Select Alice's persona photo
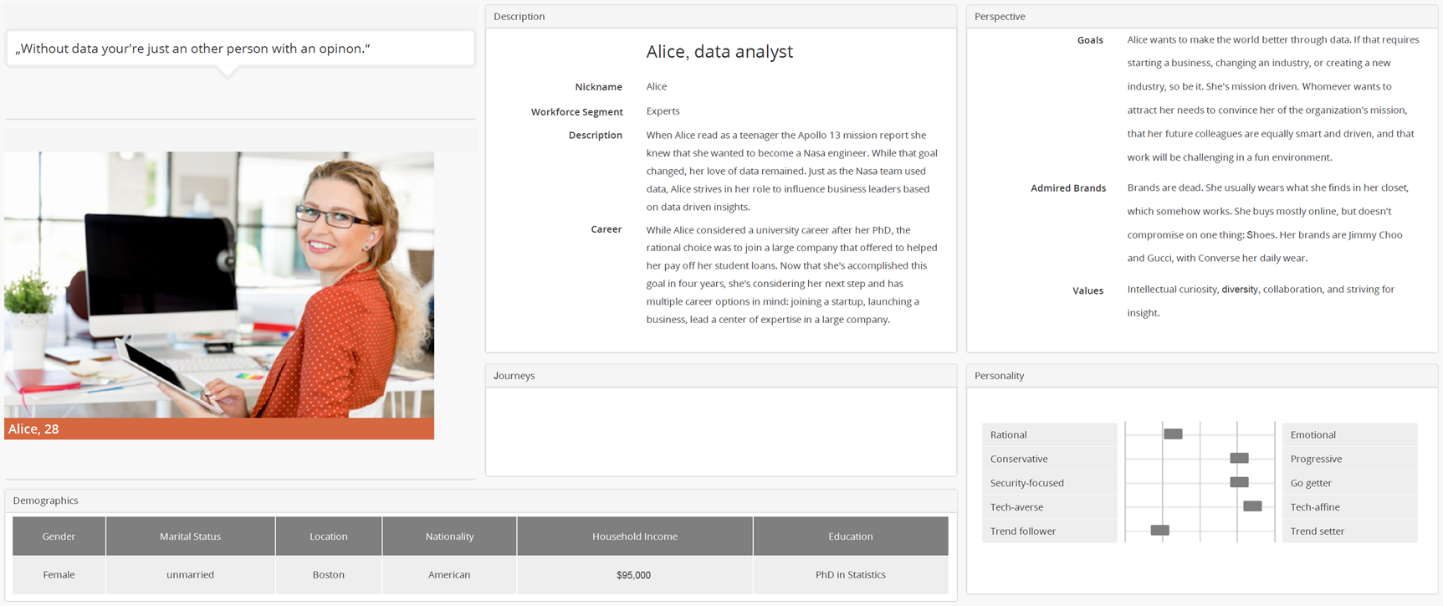Viewport: 1443px width, 606px height. (219, 285)
